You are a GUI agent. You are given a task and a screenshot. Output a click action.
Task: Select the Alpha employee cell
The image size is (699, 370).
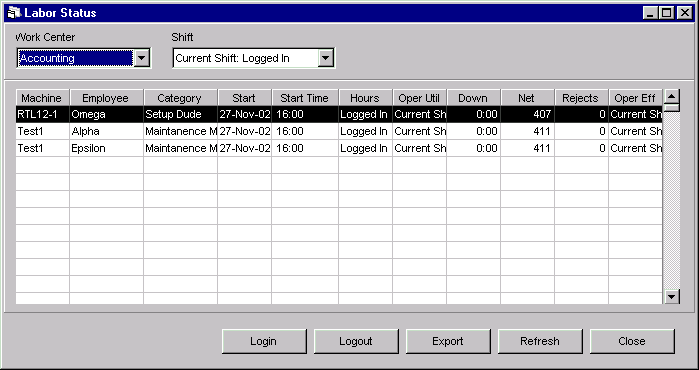[x=106, y=132]
